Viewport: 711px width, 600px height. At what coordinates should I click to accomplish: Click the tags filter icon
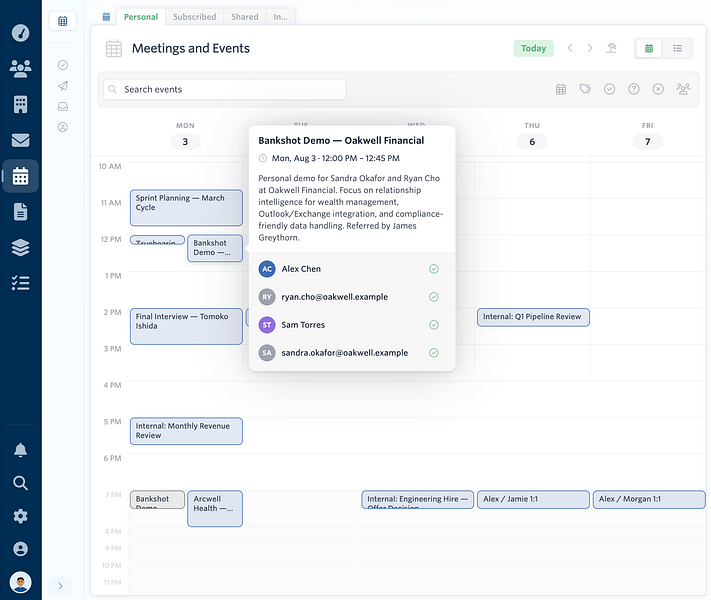click(x=585, y=89)
